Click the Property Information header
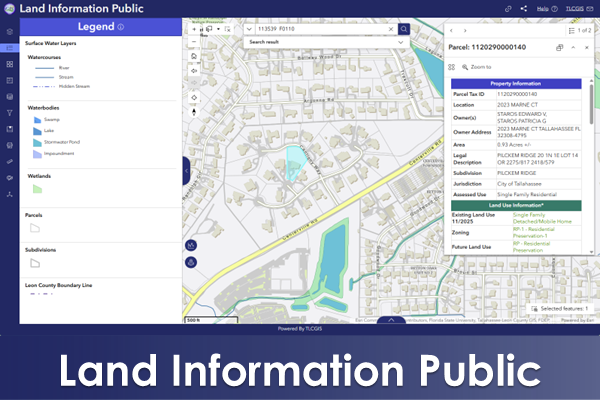 (x=516, y=84)
